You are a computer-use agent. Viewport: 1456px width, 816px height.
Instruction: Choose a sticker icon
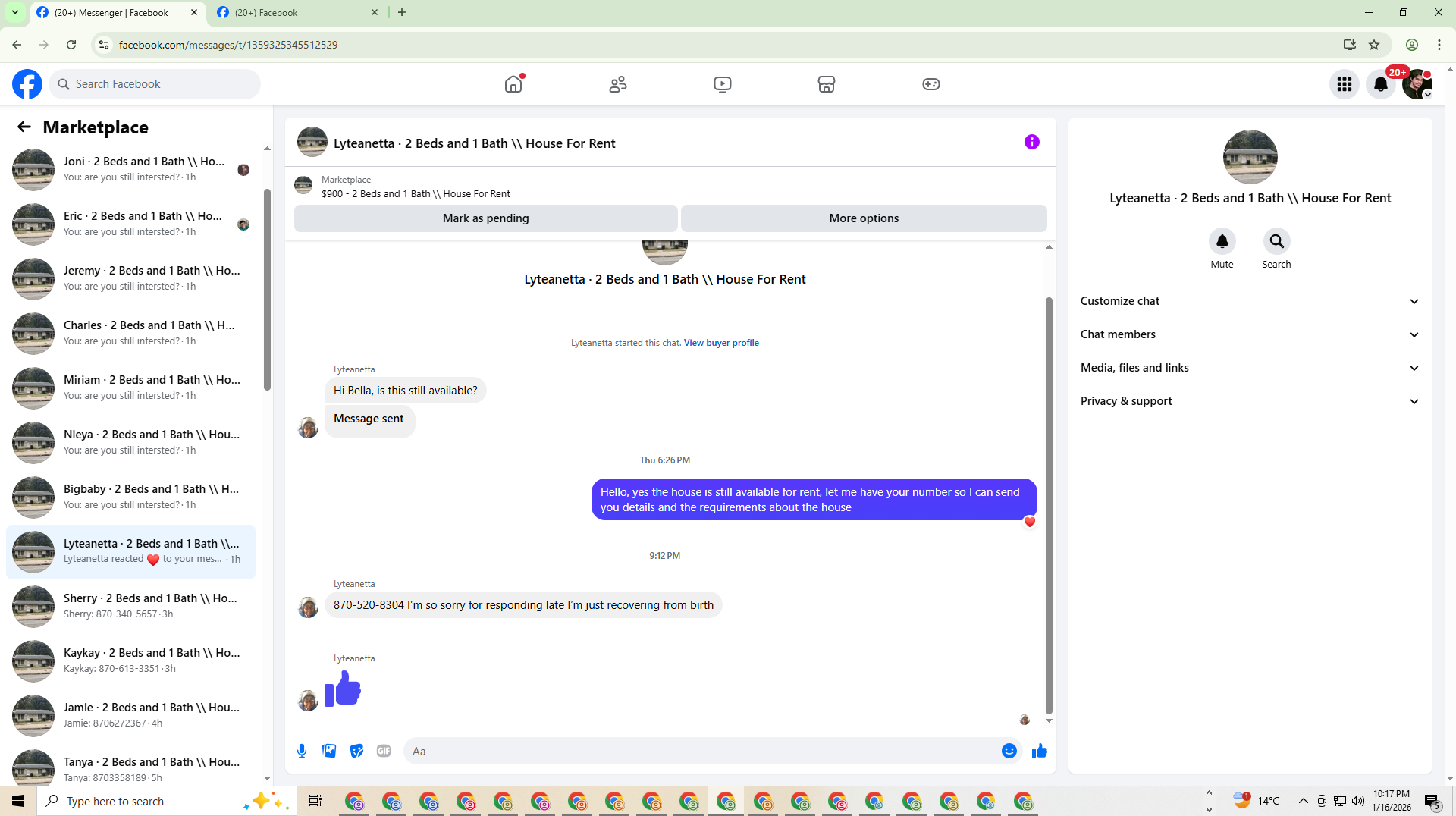click(x=356, y=751)
